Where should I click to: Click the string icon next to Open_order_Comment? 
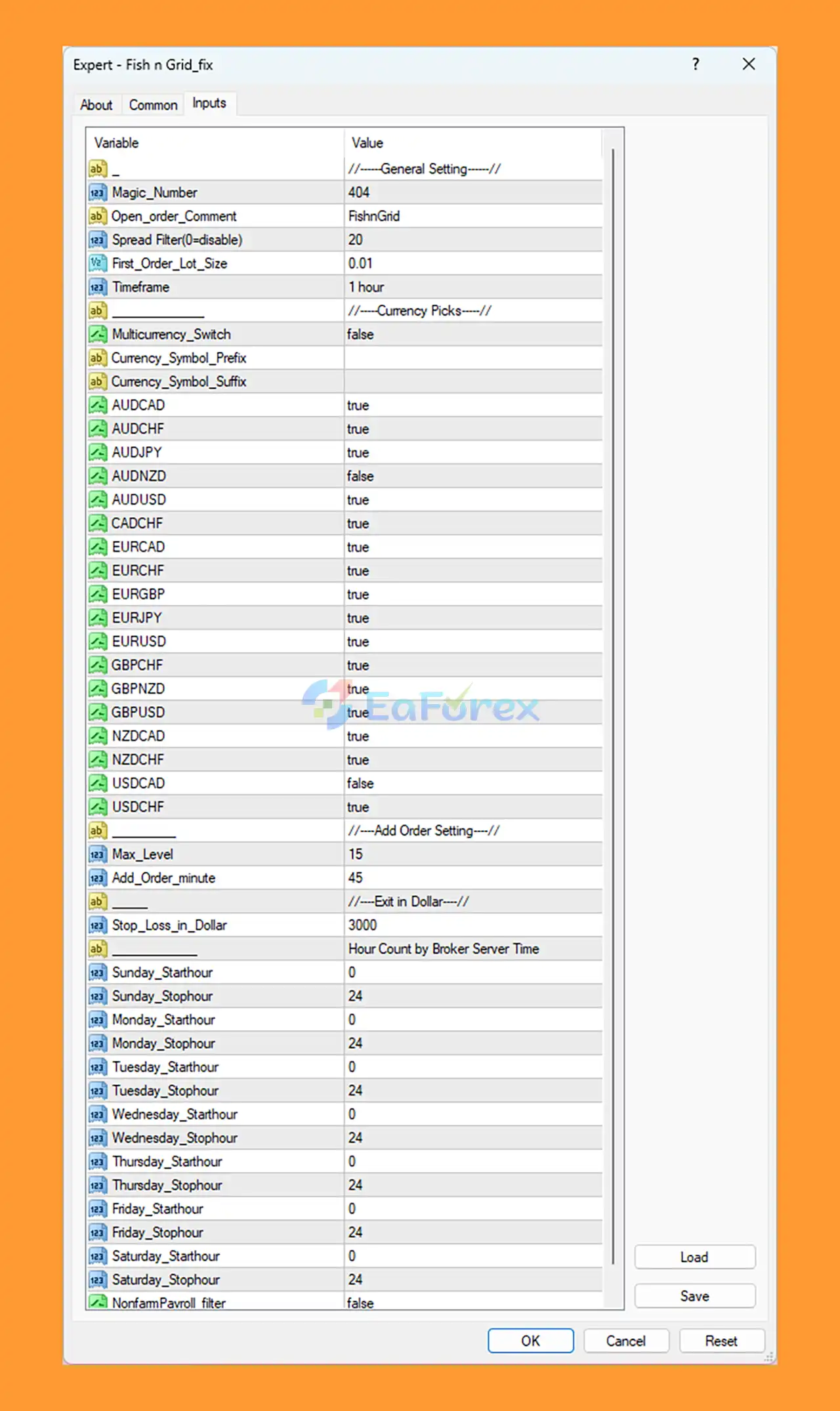click(97, 217)
